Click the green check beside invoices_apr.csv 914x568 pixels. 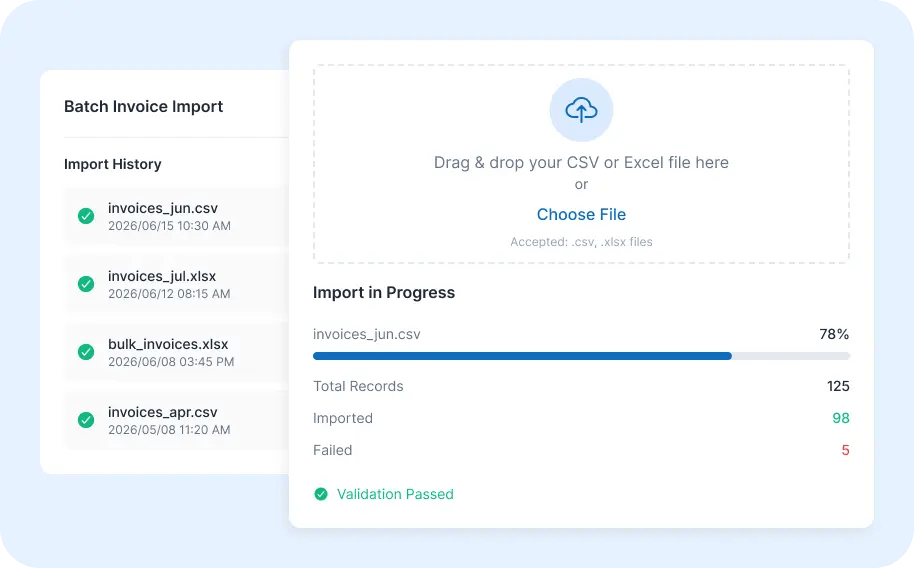coord(86,420)
